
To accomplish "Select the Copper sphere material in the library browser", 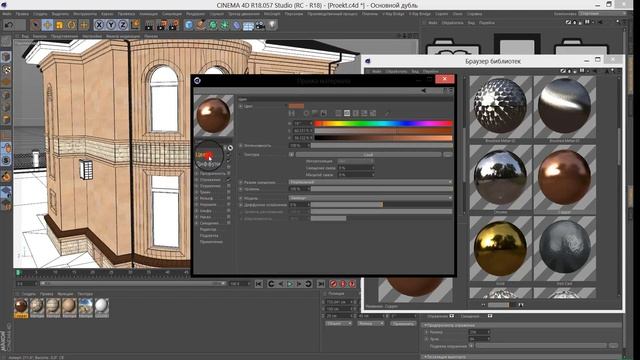I will [x=564, y=177].
